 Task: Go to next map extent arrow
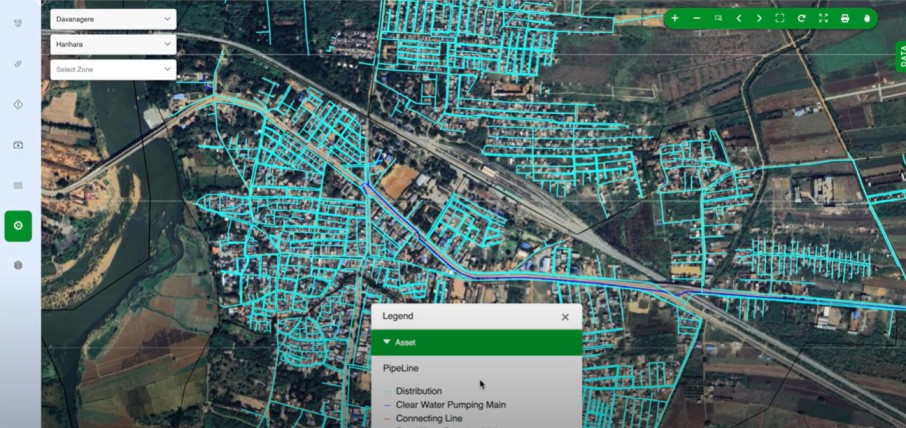pos(759,18)
